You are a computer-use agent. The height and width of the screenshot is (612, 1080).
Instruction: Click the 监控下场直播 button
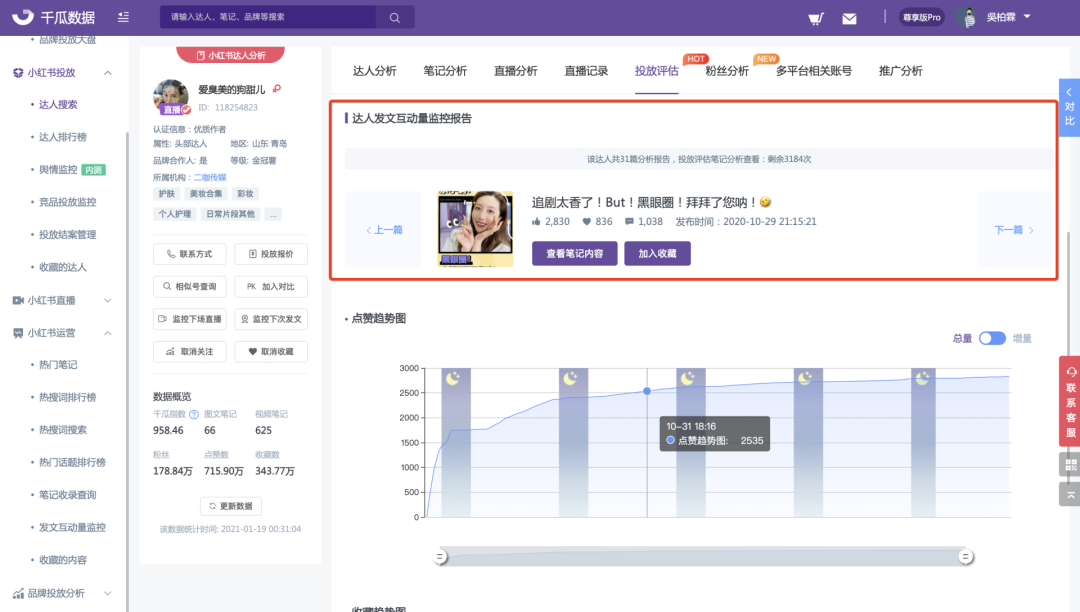[x=189, y=319]
